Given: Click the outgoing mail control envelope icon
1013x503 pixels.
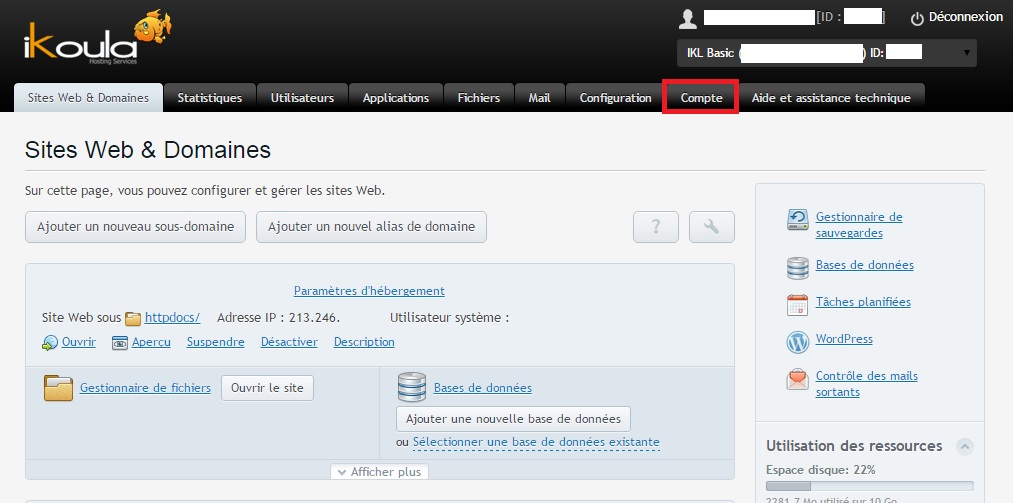Looking at the screenshot, I should 797,380.
